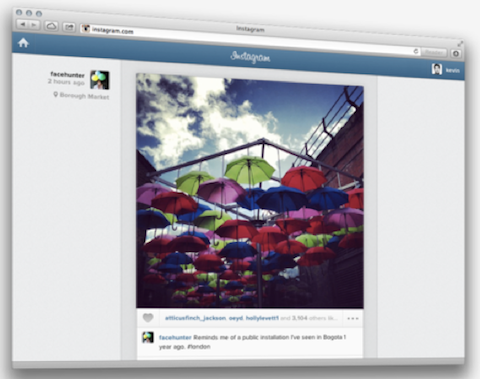Like the photo with the heart icon
Screen dimensions: 480x379
click(148, 318)
